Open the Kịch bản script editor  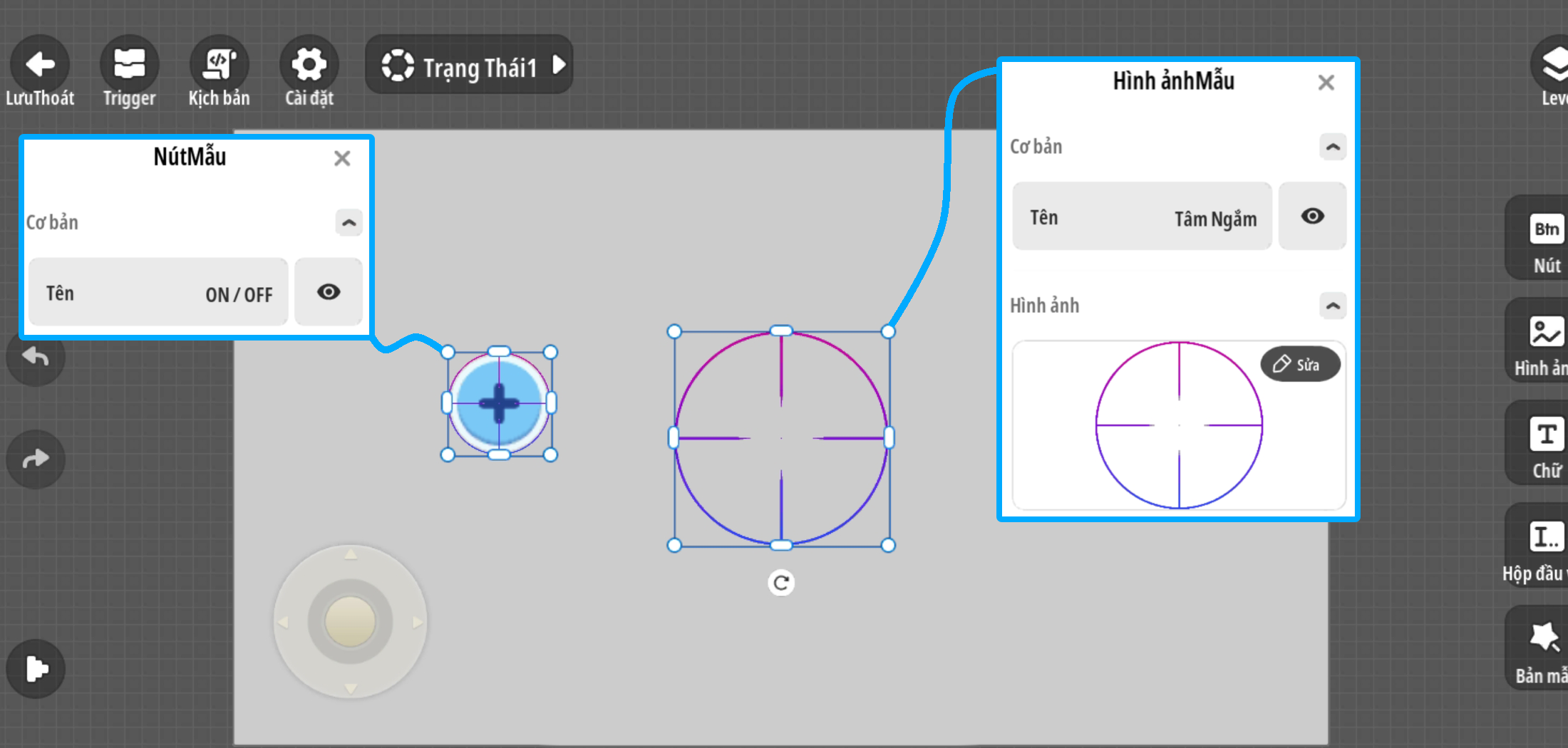click(x=219, y=65)
